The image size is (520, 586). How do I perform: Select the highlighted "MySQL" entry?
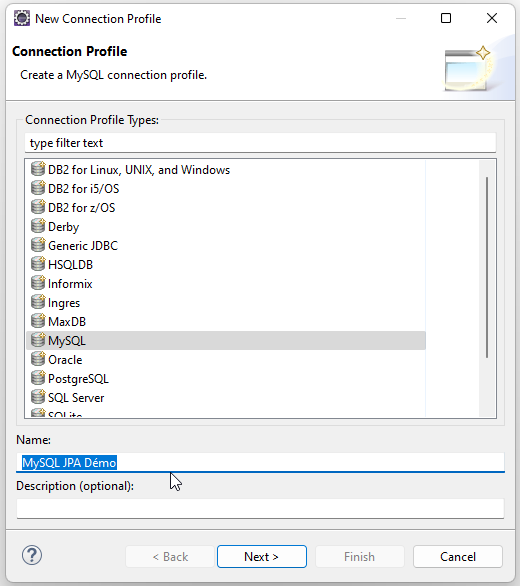pyautogui.click(x=226, y=340)
